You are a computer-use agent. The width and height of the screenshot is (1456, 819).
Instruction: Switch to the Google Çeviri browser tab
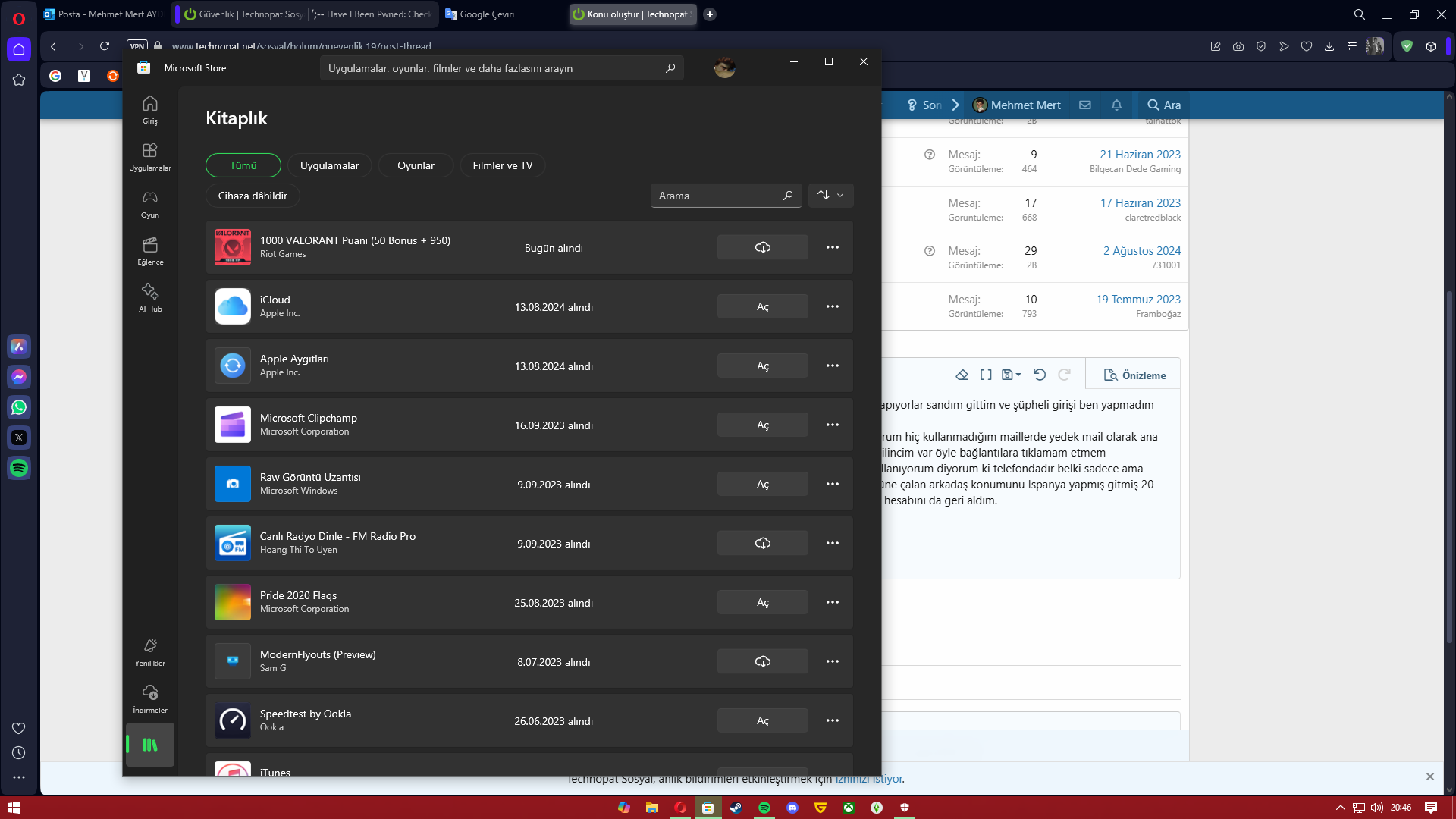486,14
